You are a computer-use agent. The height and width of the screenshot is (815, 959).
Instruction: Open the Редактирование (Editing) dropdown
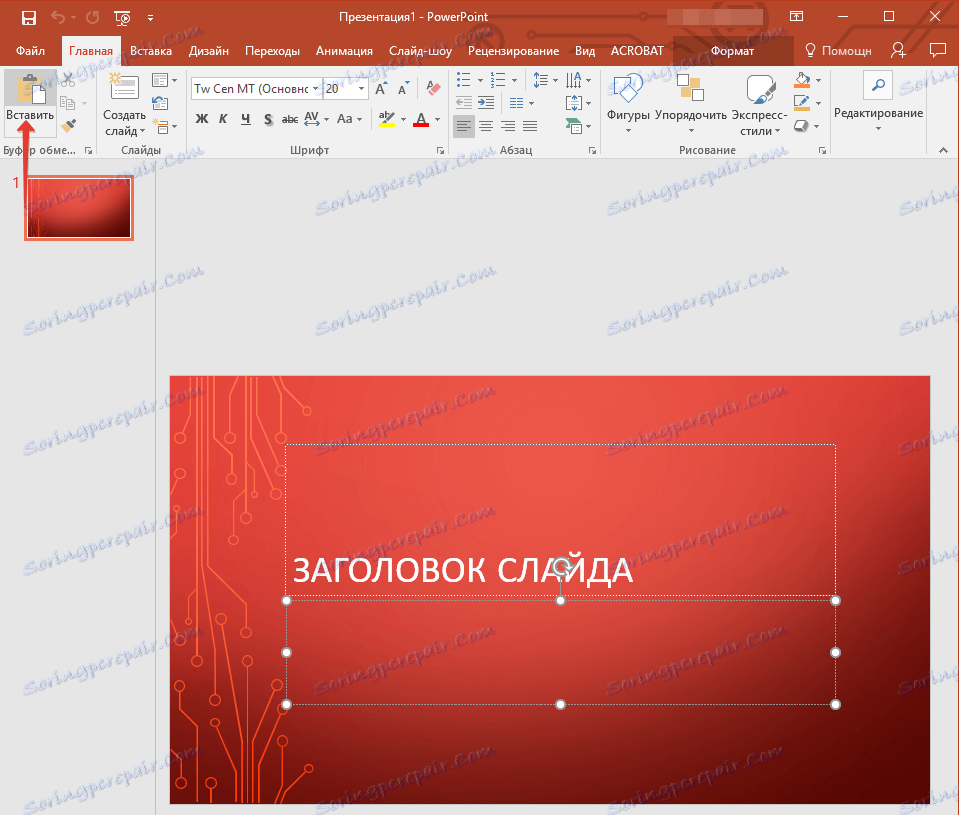(x=878, y=101)
